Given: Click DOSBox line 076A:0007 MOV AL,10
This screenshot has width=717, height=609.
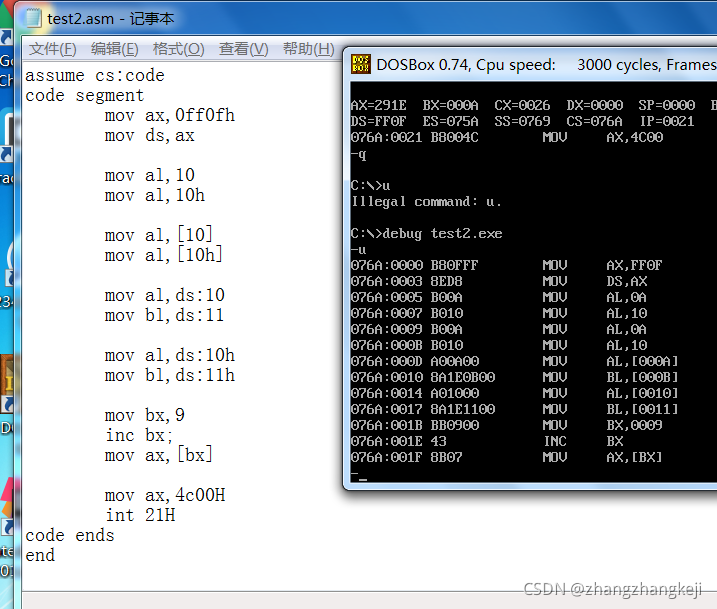Looking at the screenshot, I should (499, 313).
